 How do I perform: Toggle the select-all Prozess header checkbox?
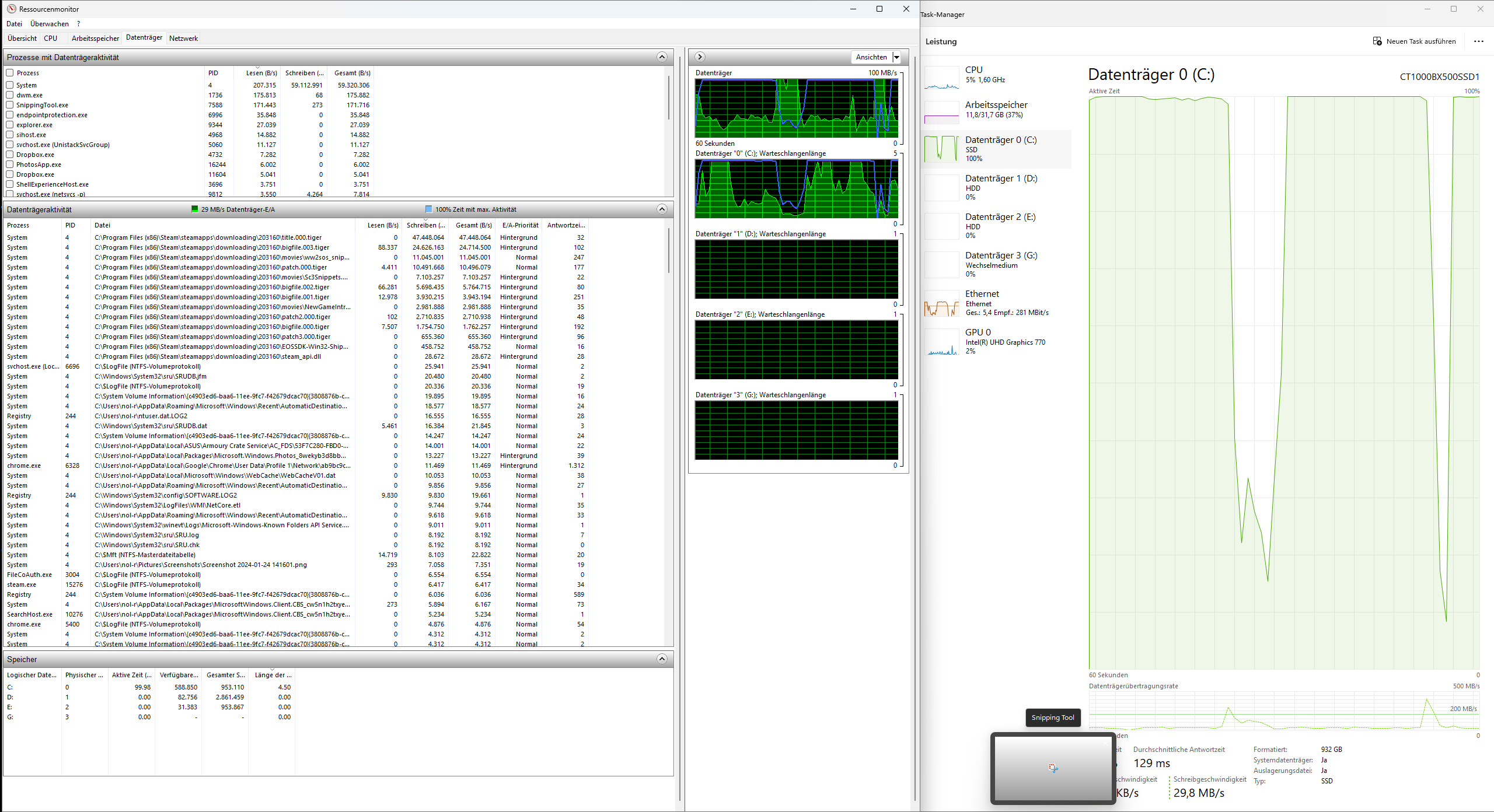pyautogui.click(x=10, y=73)
